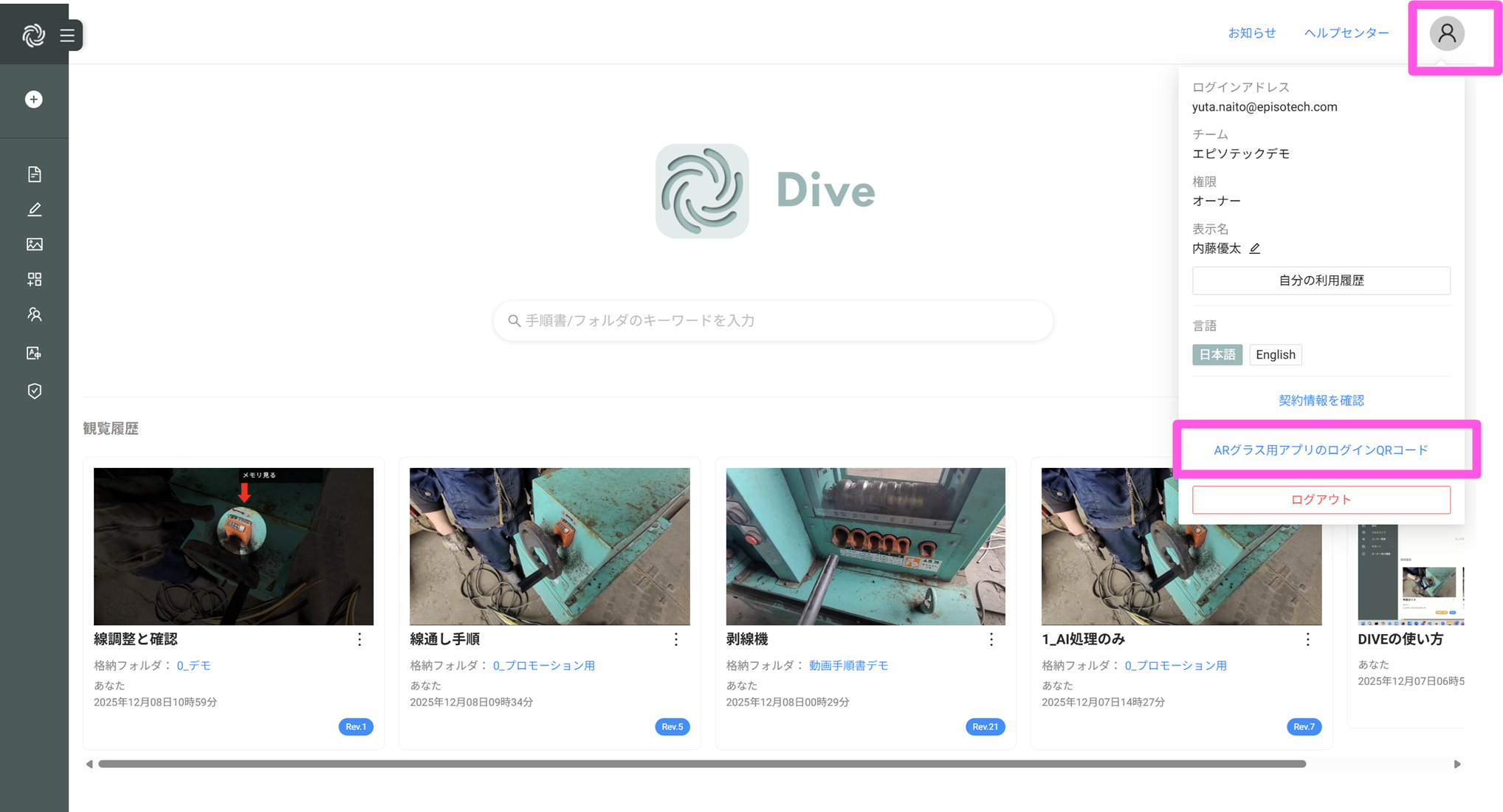
Task: Open the documents icon in sidebar
Action: (34, 174)
